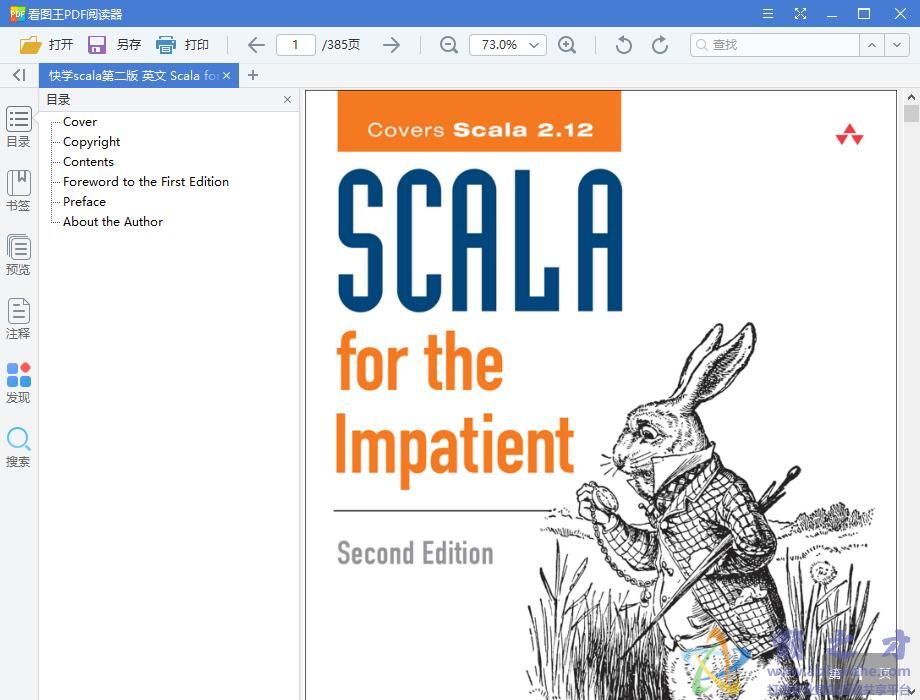Image resolution: width=920 pixels, height=700 pixels.
Task: Open the 搜索 search sidebar panel
Action: click(19, 447)
